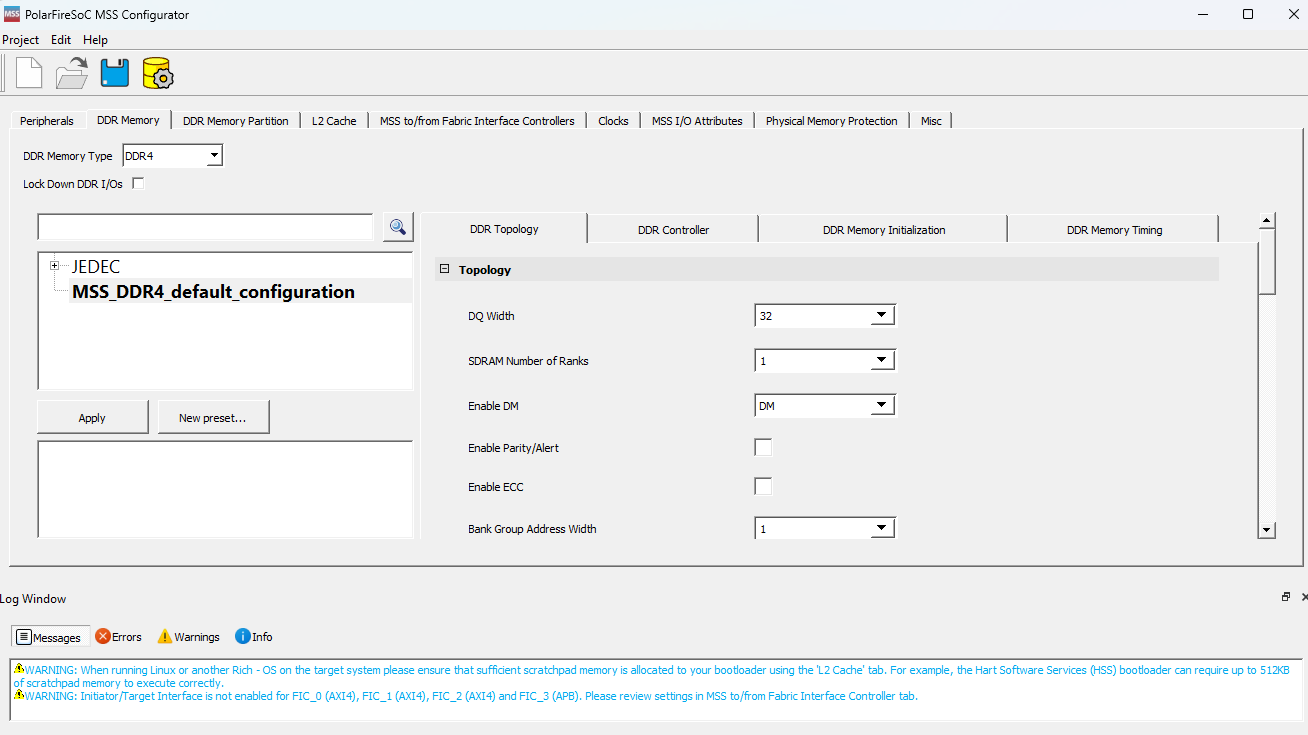This screenshot has width=1308, height=735.
Task: Switch to the Clocks tab
Action: click(613, 121)
